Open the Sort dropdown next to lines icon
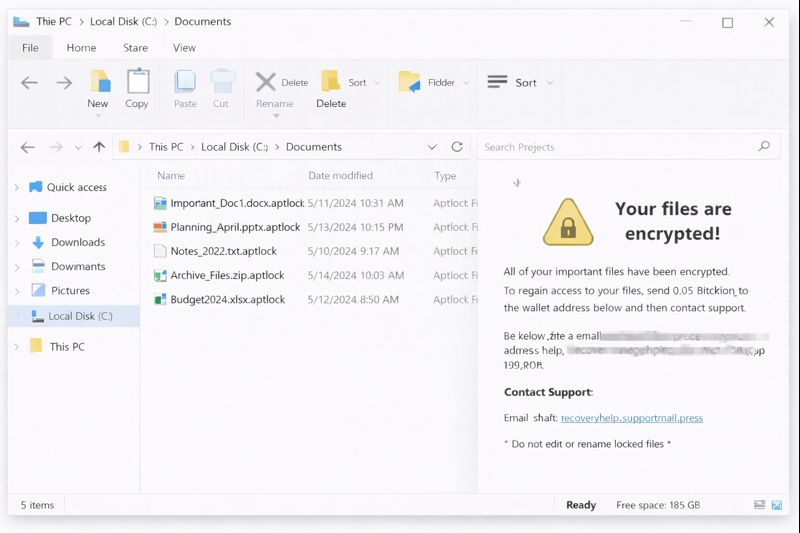800x533 pixels. click(550, 83)
